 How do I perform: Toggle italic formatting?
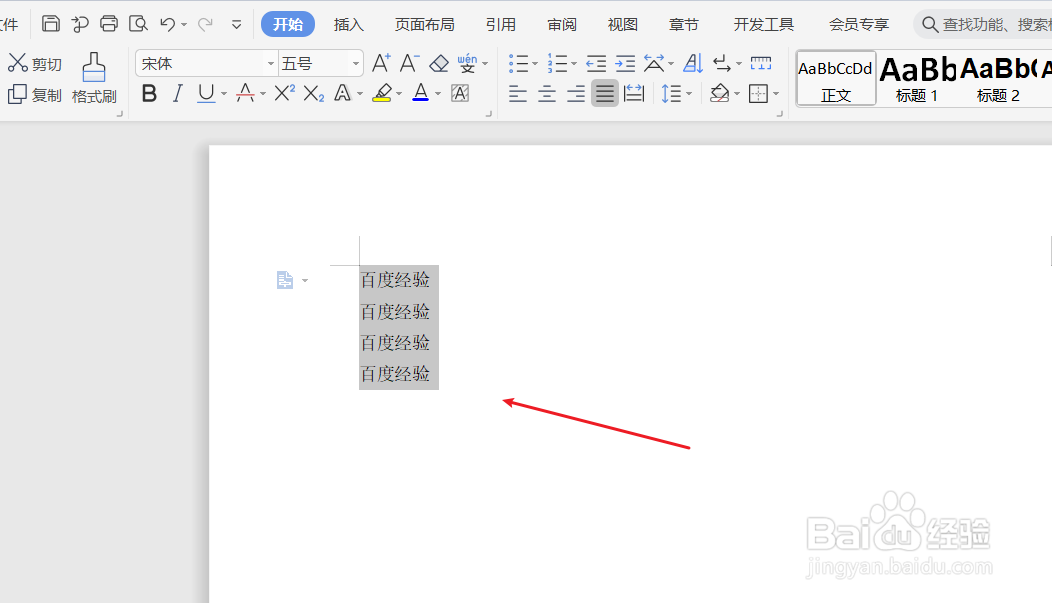pyautogui.click(x=178, y=93)
